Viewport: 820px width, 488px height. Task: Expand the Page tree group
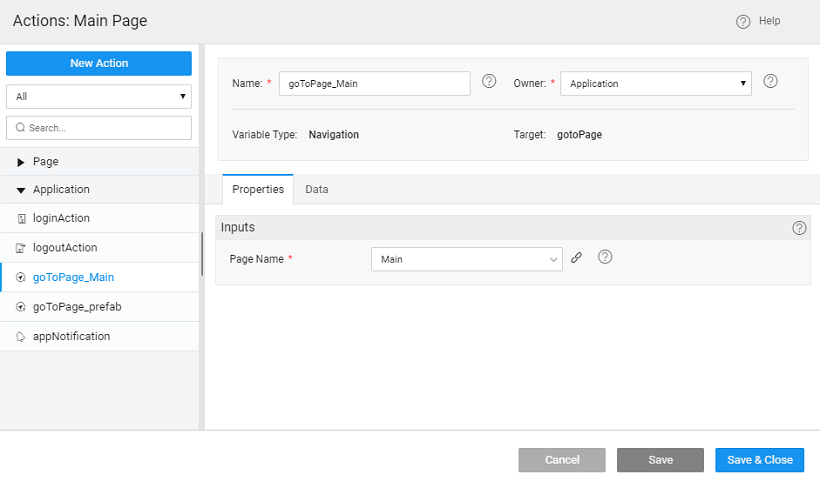coord(21,162)
